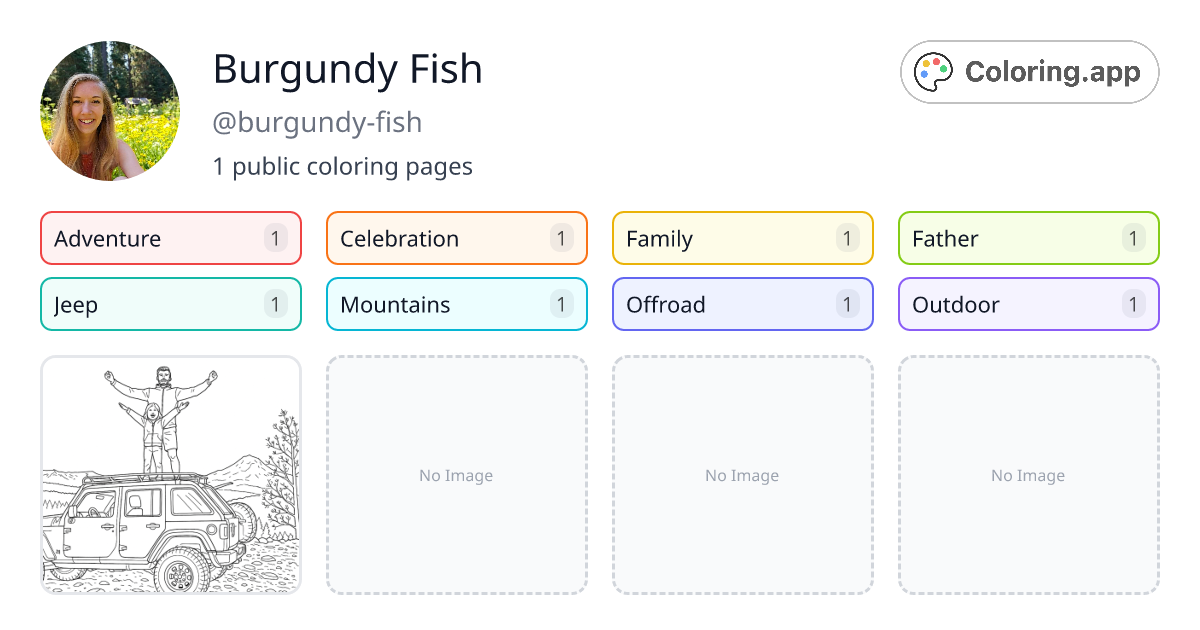Select the Celebration tag
This screenshot has height=630, width=1200.
pyautogui.click(x=457, y=238)
